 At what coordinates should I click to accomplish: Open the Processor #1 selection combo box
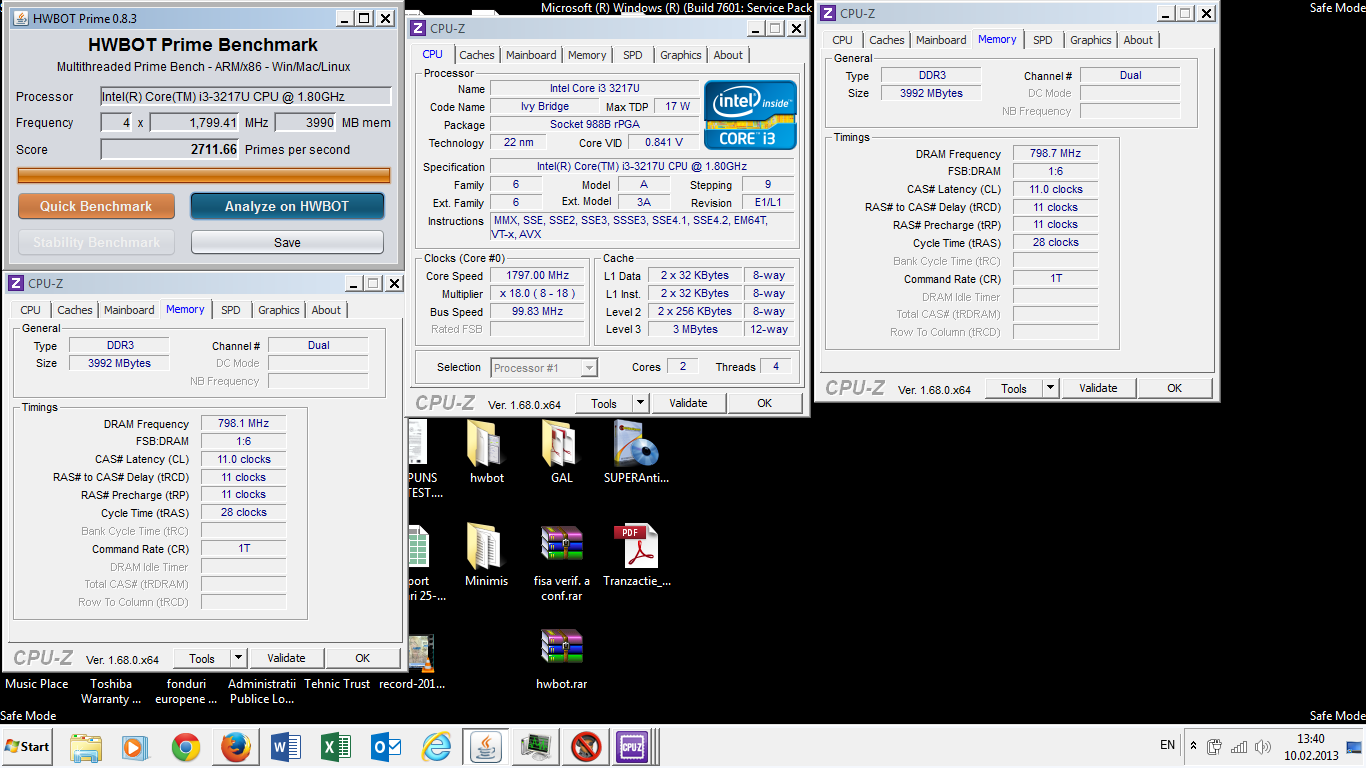[544, 368]
